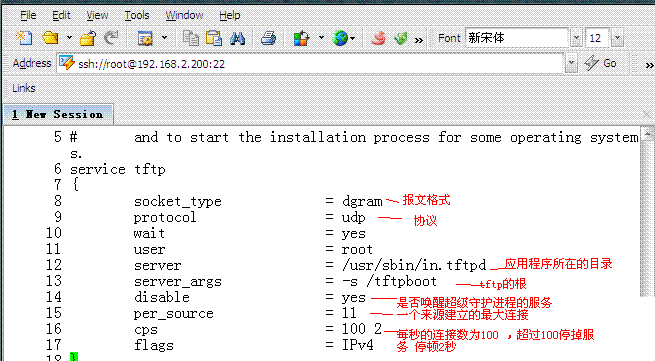The image size is (655, 361).
Task: Click the session icon in Address bar
Action: pos(66,63)
